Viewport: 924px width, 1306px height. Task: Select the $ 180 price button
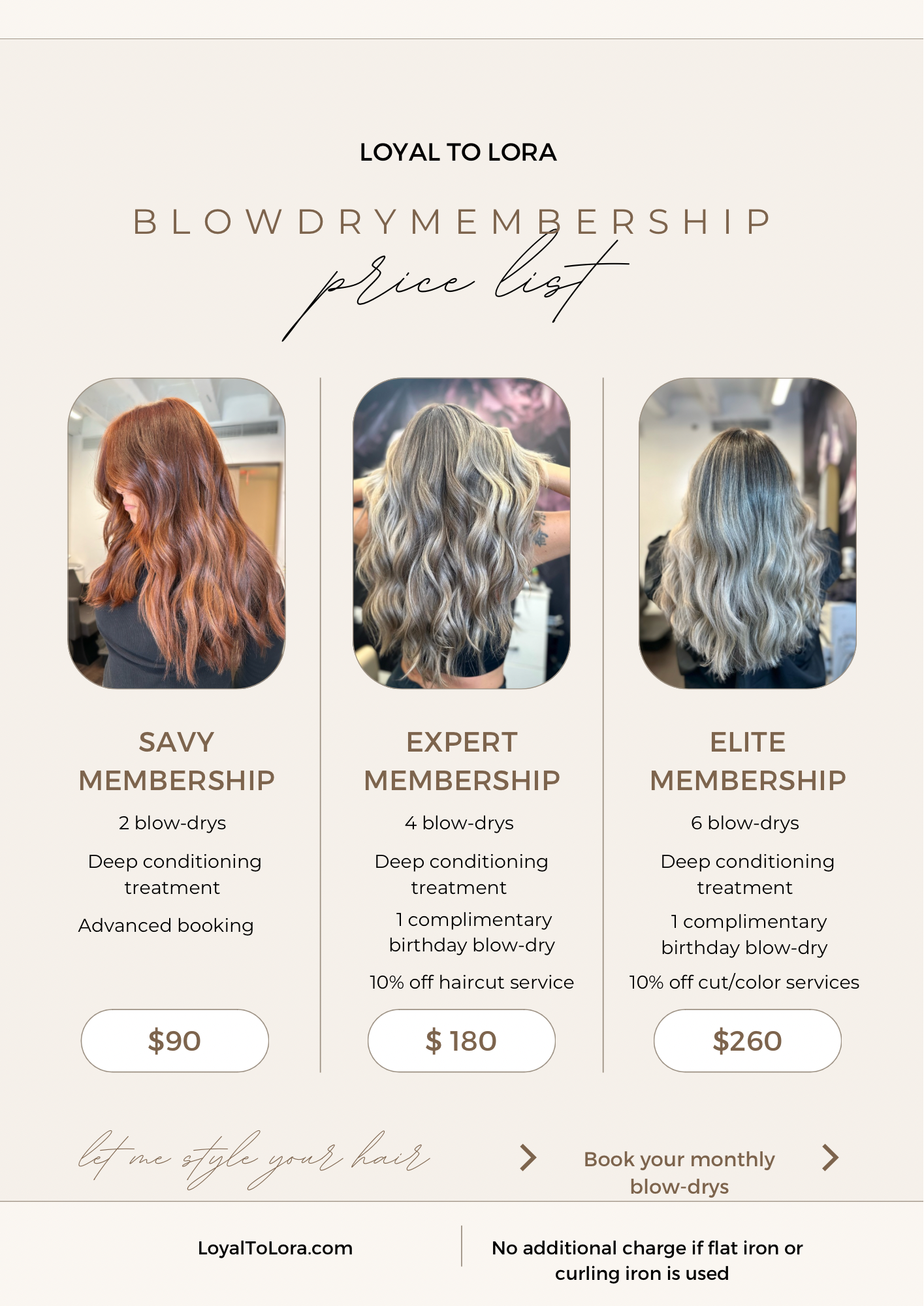coord(462,1040)
